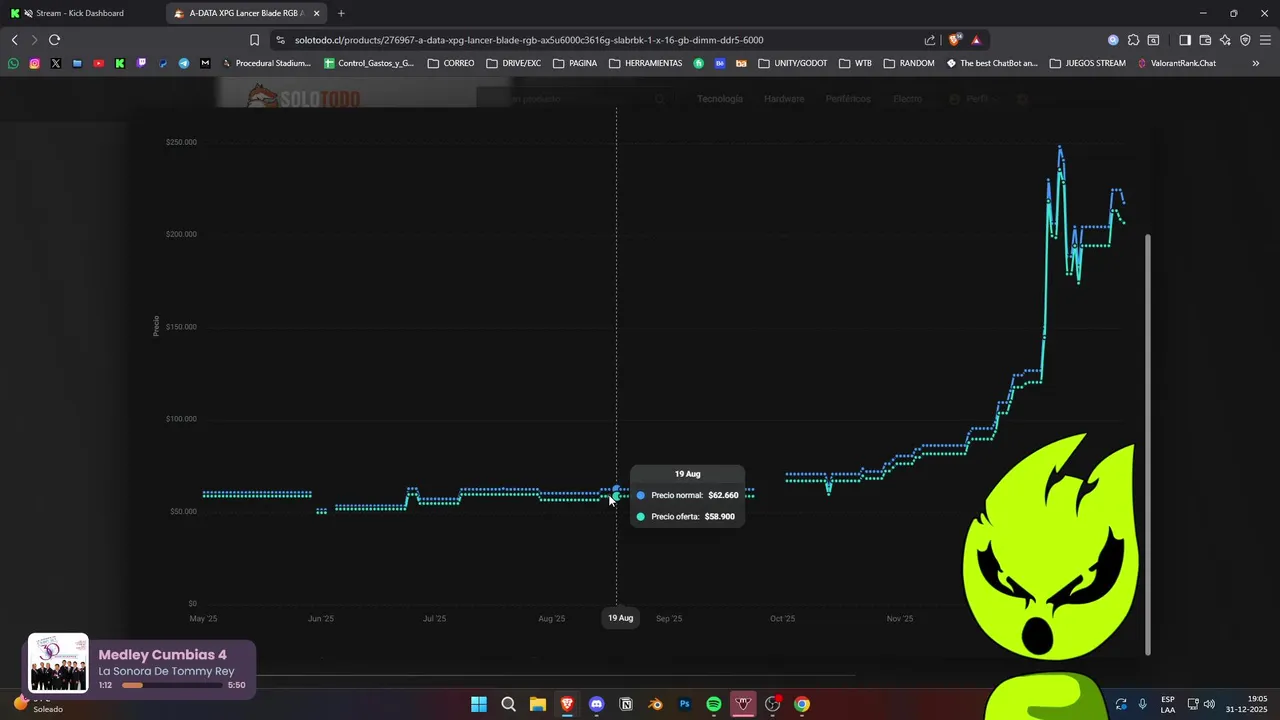Viewport: 1280px width, 720px height.
Task: Open UNITY/GODOT bookmarks folder
Action: [793, 63]
